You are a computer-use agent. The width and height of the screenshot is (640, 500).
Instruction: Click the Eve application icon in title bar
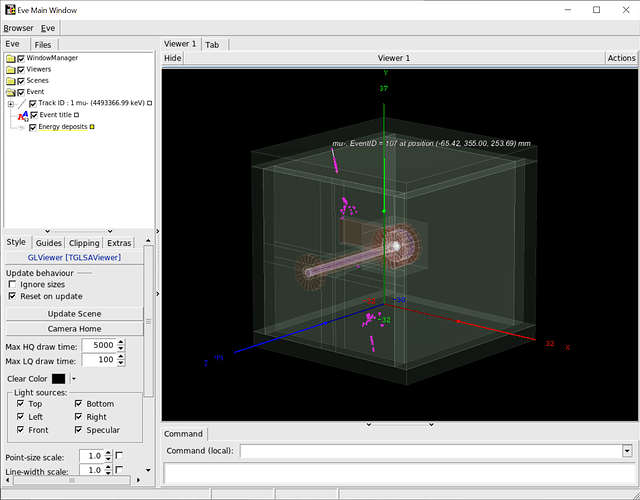(x=10, y=10)
